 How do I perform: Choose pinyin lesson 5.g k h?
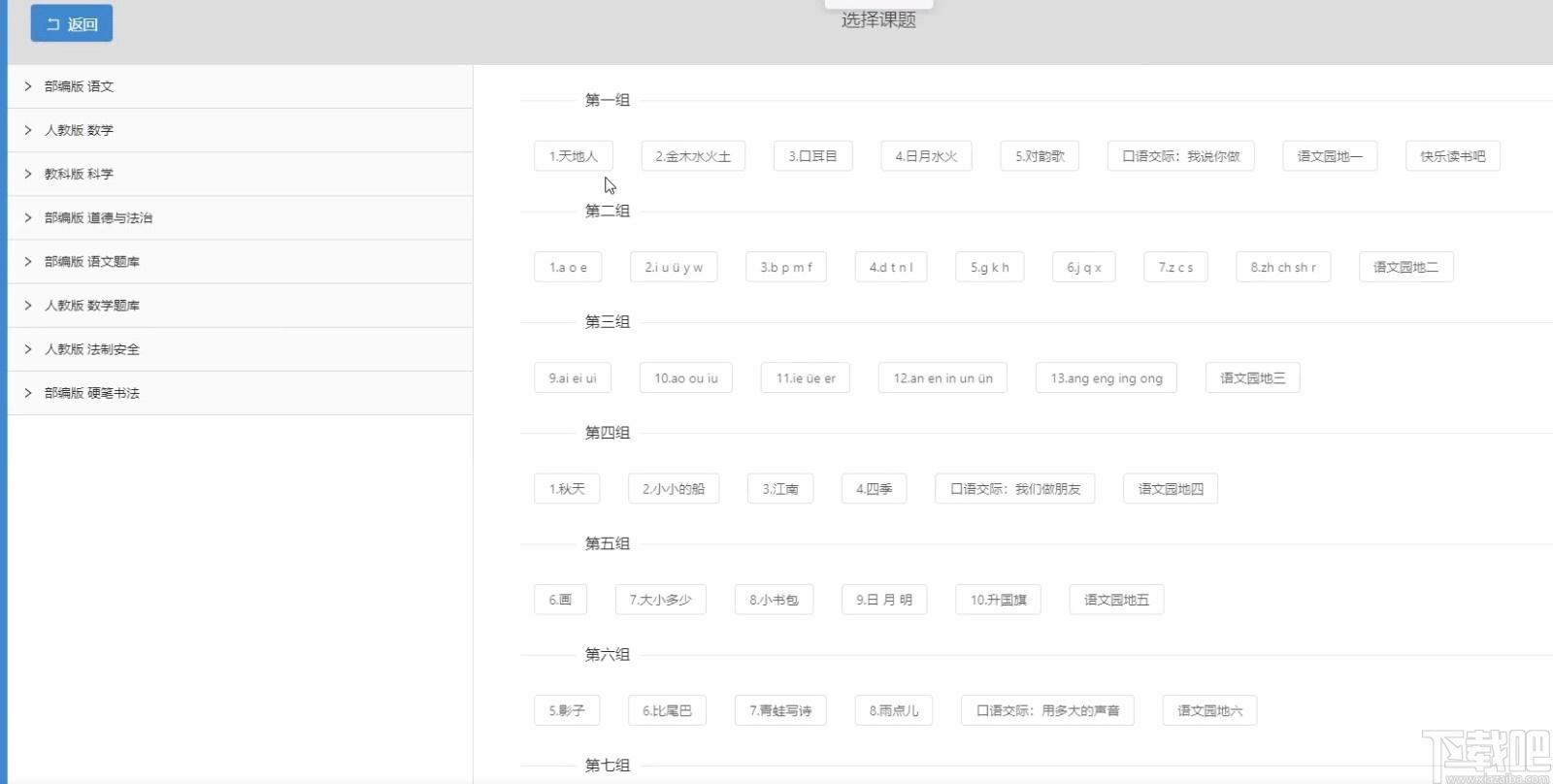pos(990,267)
